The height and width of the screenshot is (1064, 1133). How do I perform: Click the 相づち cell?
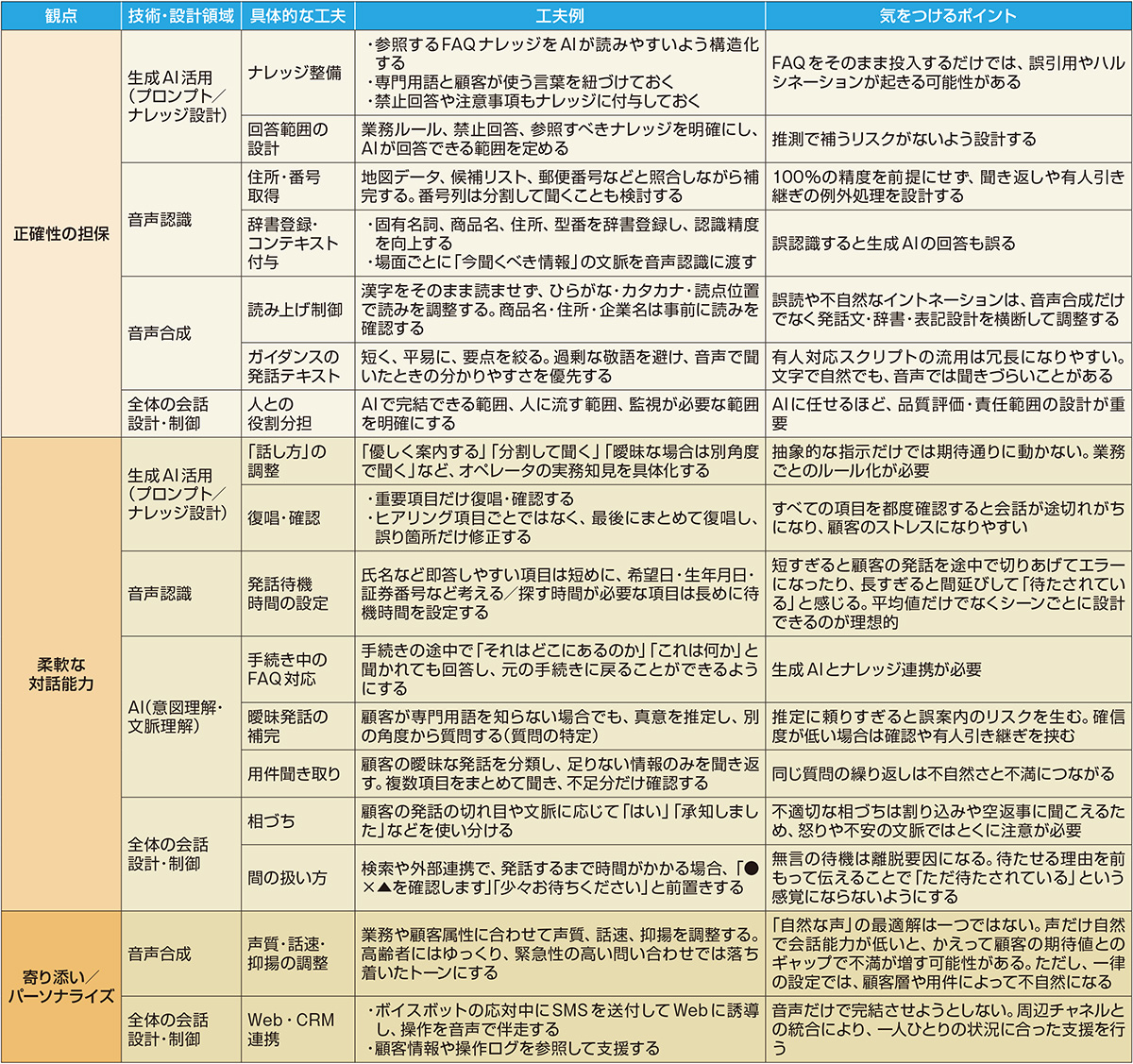[297, 820]
